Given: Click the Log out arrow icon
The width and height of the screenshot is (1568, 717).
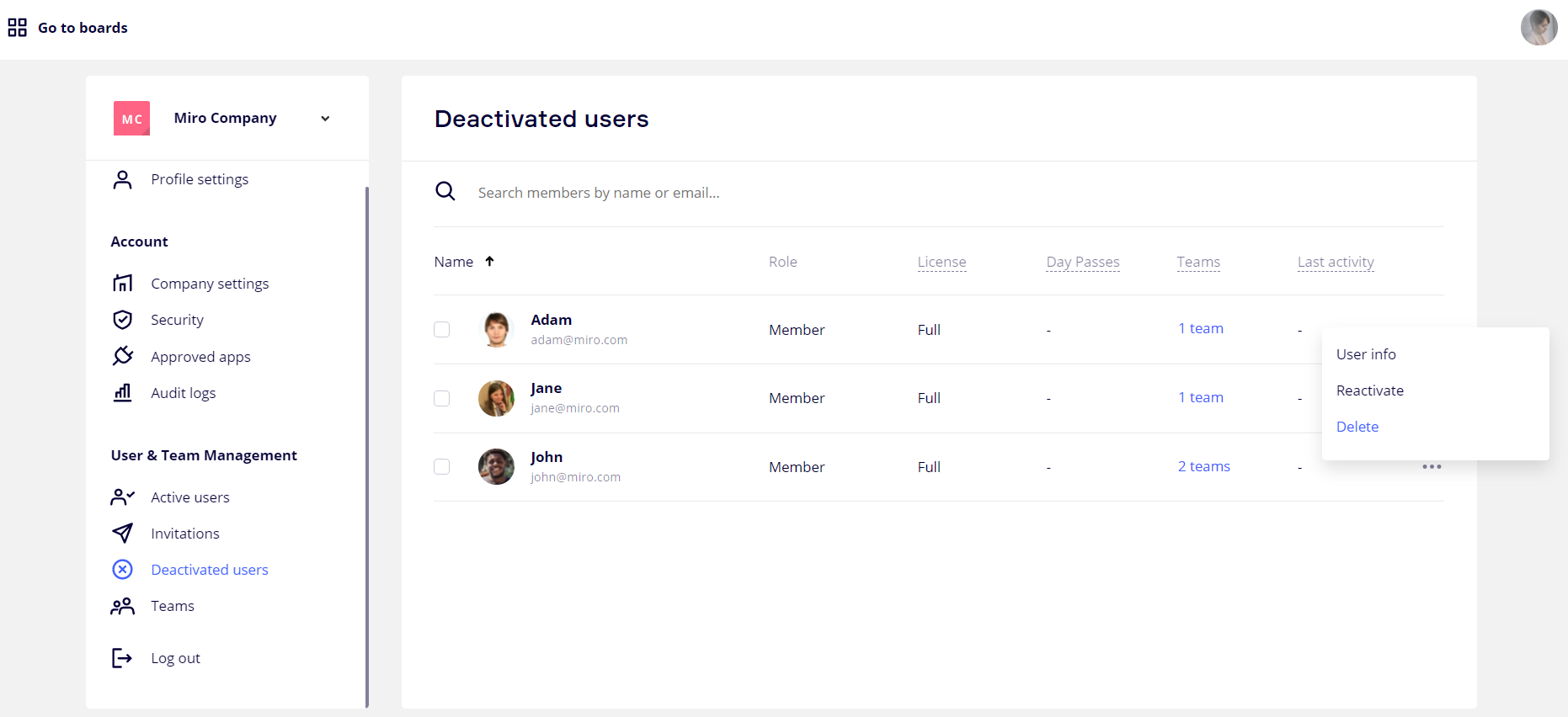Looking at the screenshot, I should click(x=123, y=658).
